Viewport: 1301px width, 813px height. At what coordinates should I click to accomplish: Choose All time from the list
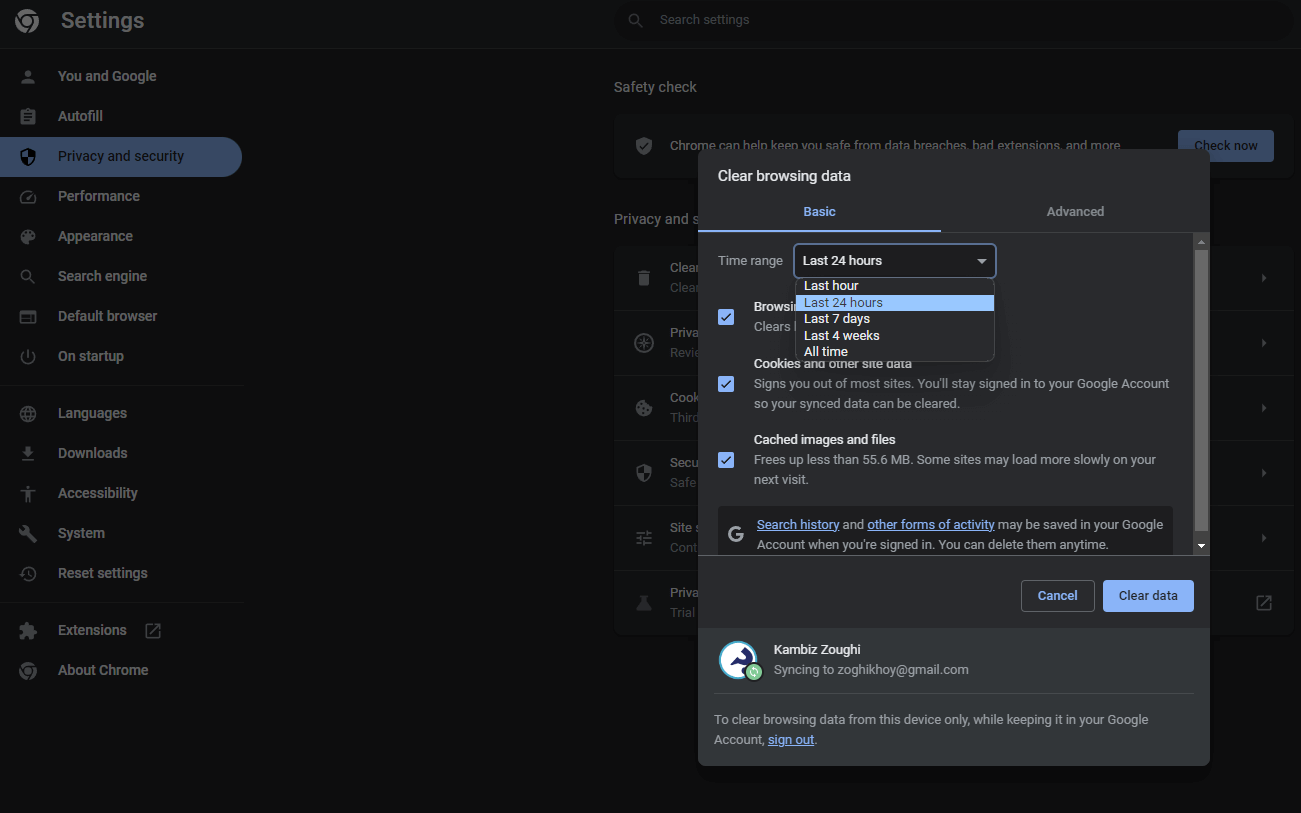pyautogui.click(x=895, y=352)
